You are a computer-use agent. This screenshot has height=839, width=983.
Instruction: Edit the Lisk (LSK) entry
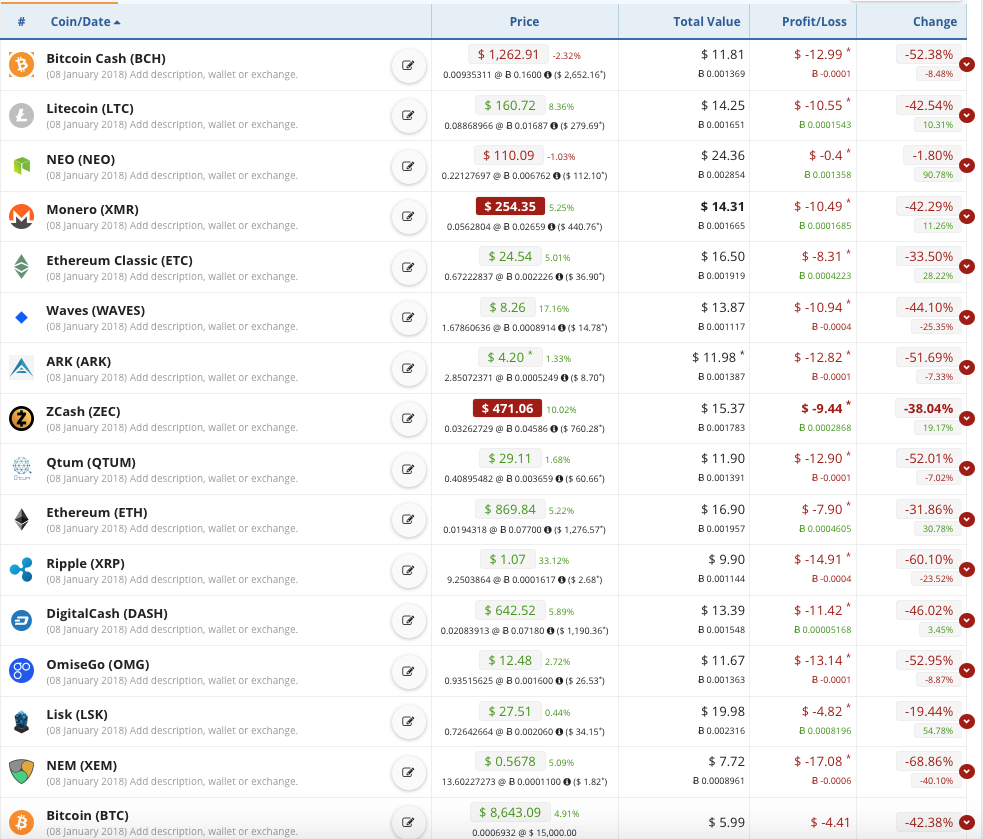click(x=408, y=721)
